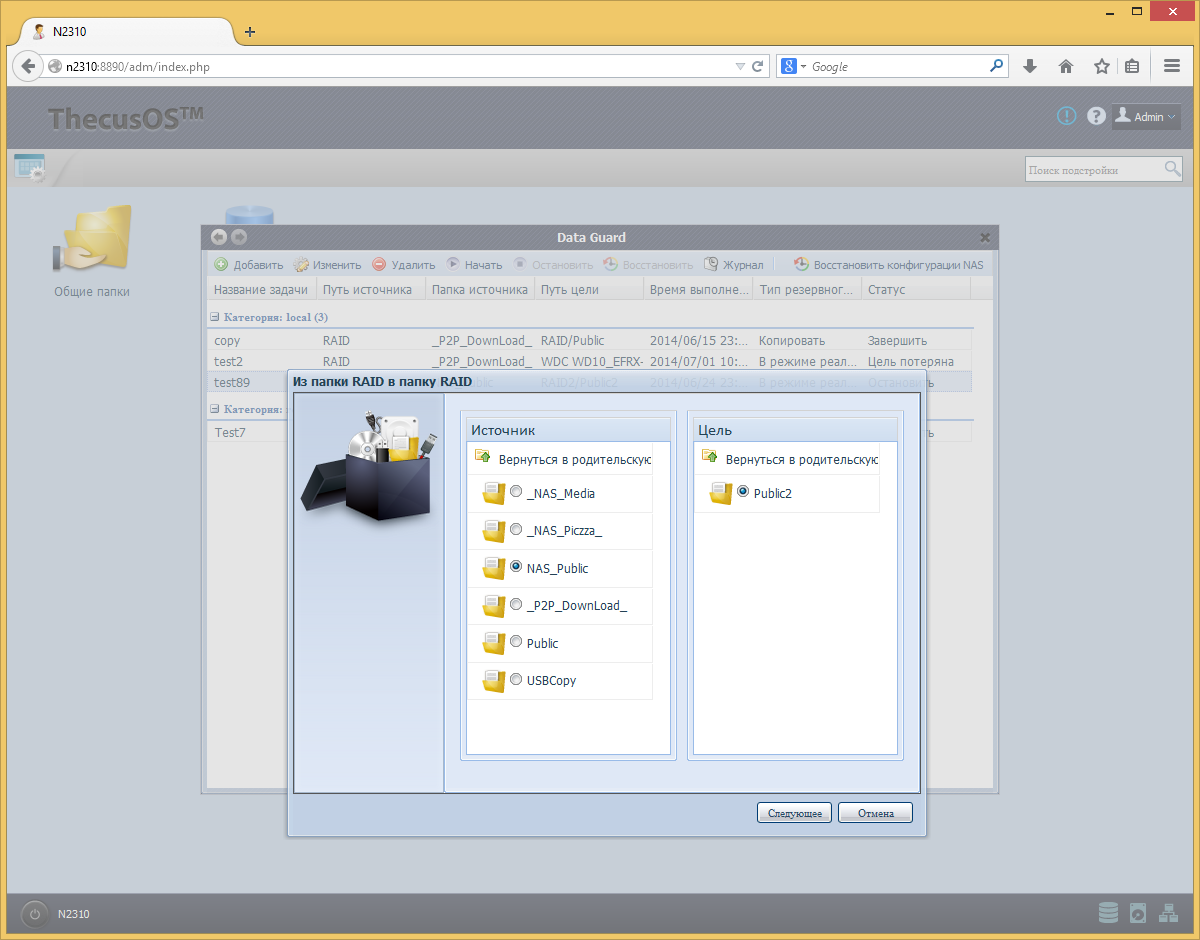The width and height of the screenshot is (1200, 940).
Task: Select the NAS_Public source folder radio
Action: 516,566
